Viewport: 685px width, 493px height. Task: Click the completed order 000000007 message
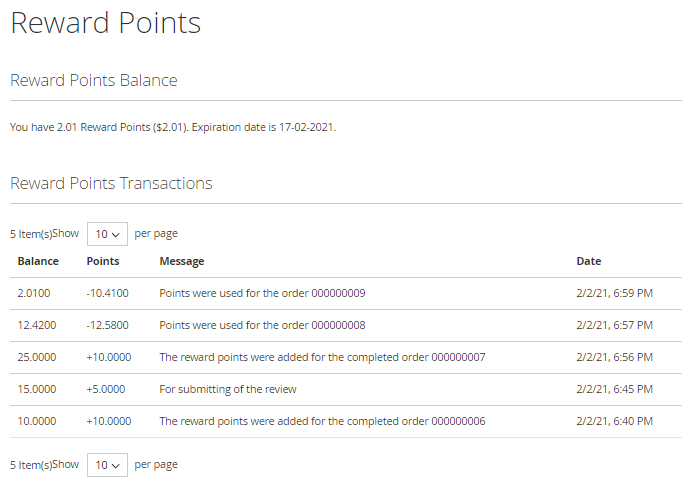point(322,358)
